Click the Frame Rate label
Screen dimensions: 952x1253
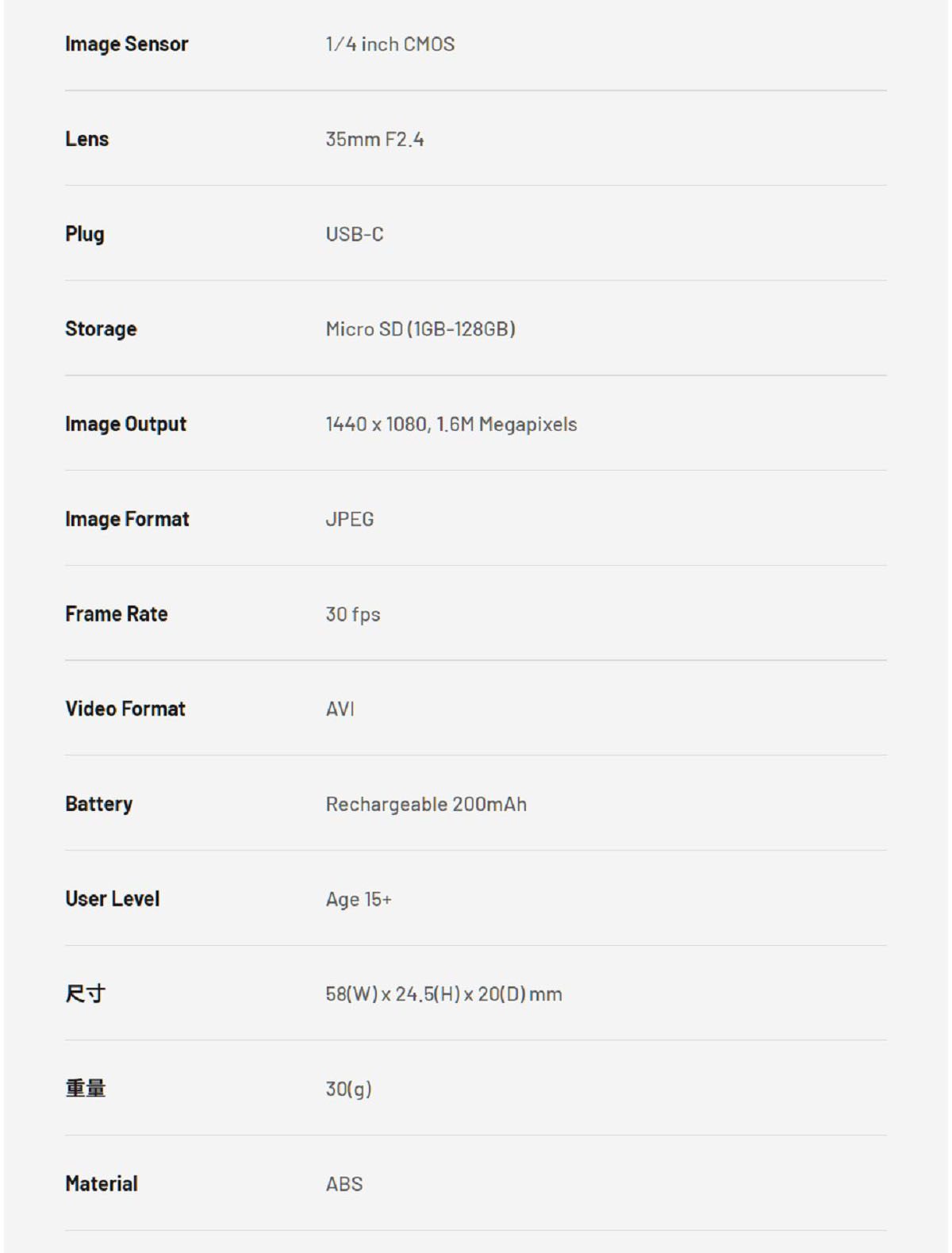[x=116, y=613]
